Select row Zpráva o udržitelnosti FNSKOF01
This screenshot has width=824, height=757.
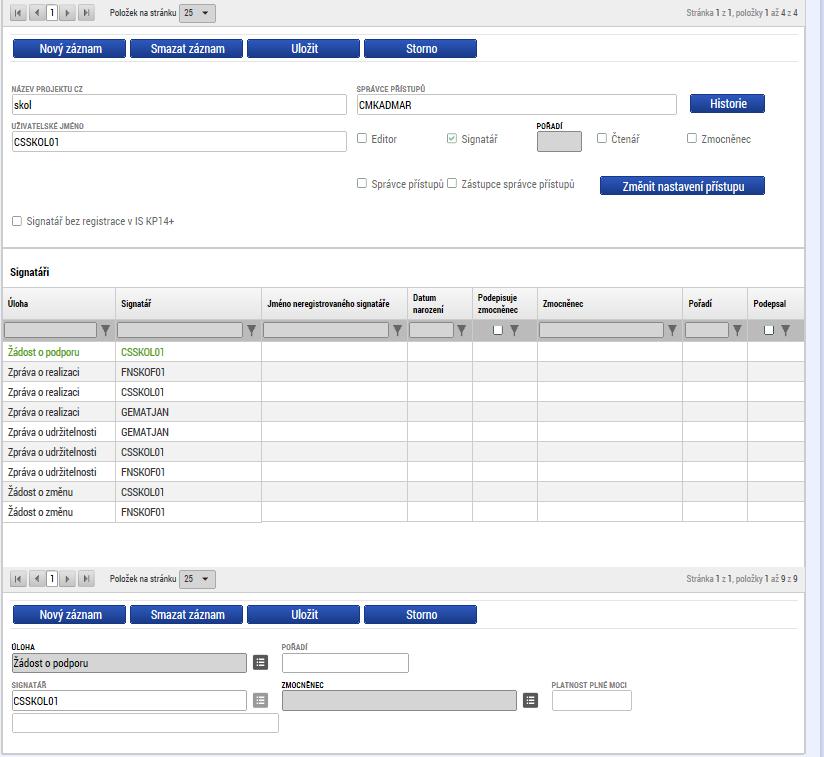coord(403,472)
